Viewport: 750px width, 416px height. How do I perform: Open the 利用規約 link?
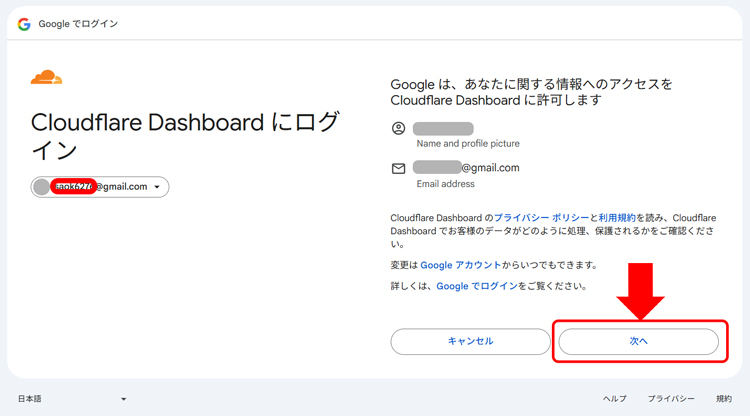pos(617,218)
